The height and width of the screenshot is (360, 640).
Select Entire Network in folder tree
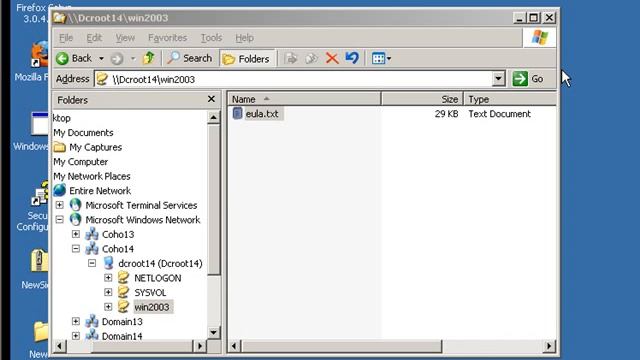coord(100,191)
